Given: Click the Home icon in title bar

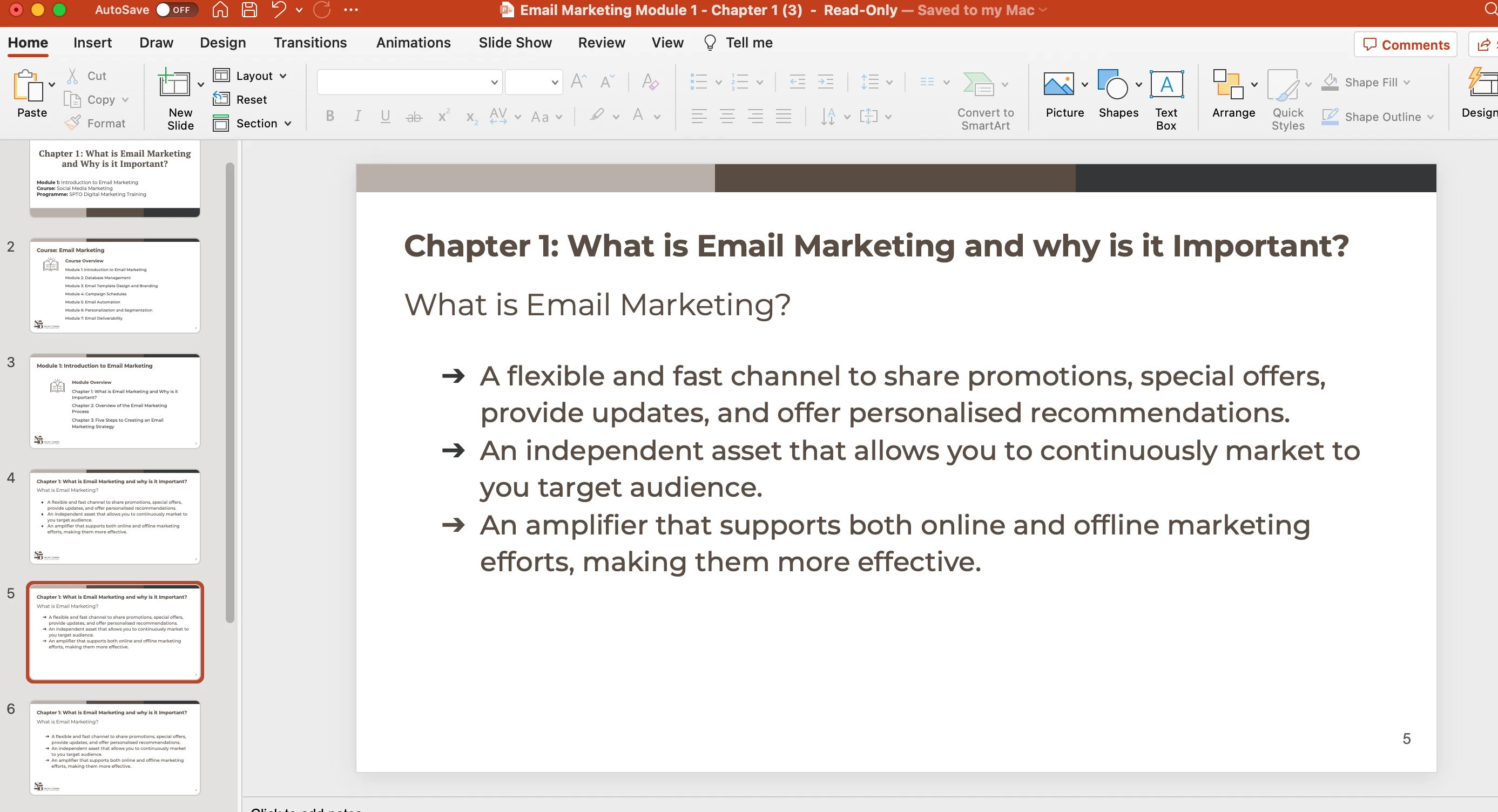Looking at the screenshot, I should tap(220, 10).
